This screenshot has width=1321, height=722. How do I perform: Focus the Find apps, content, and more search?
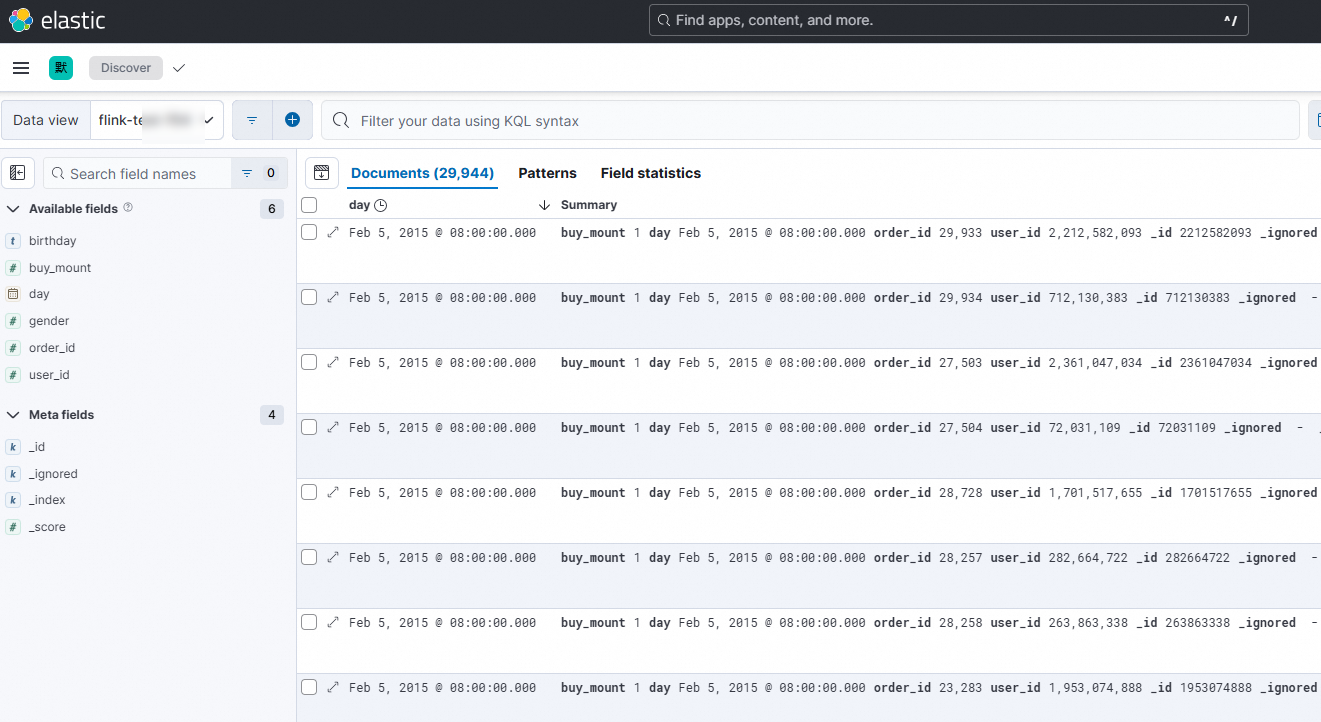coord(949,20)
